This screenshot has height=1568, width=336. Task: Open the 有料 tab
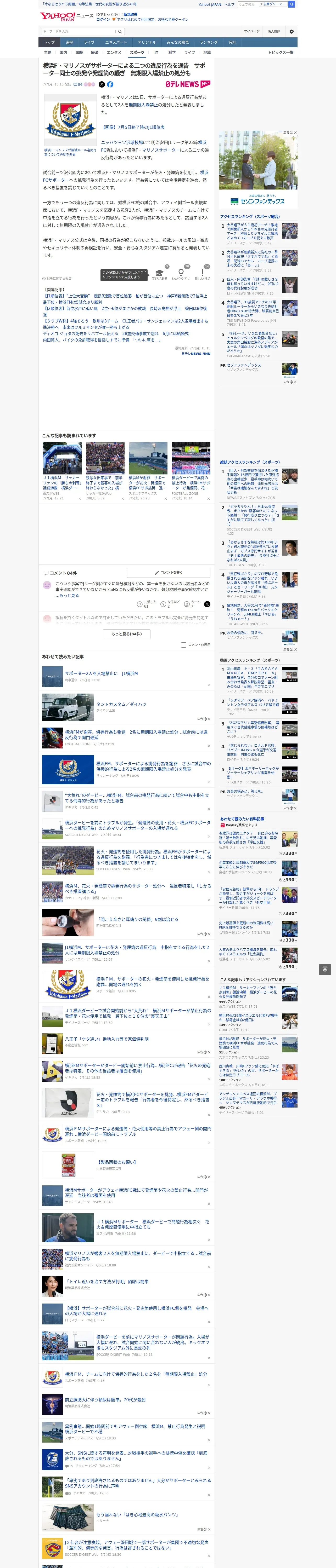pyautogui.click(x=232, y=43)
